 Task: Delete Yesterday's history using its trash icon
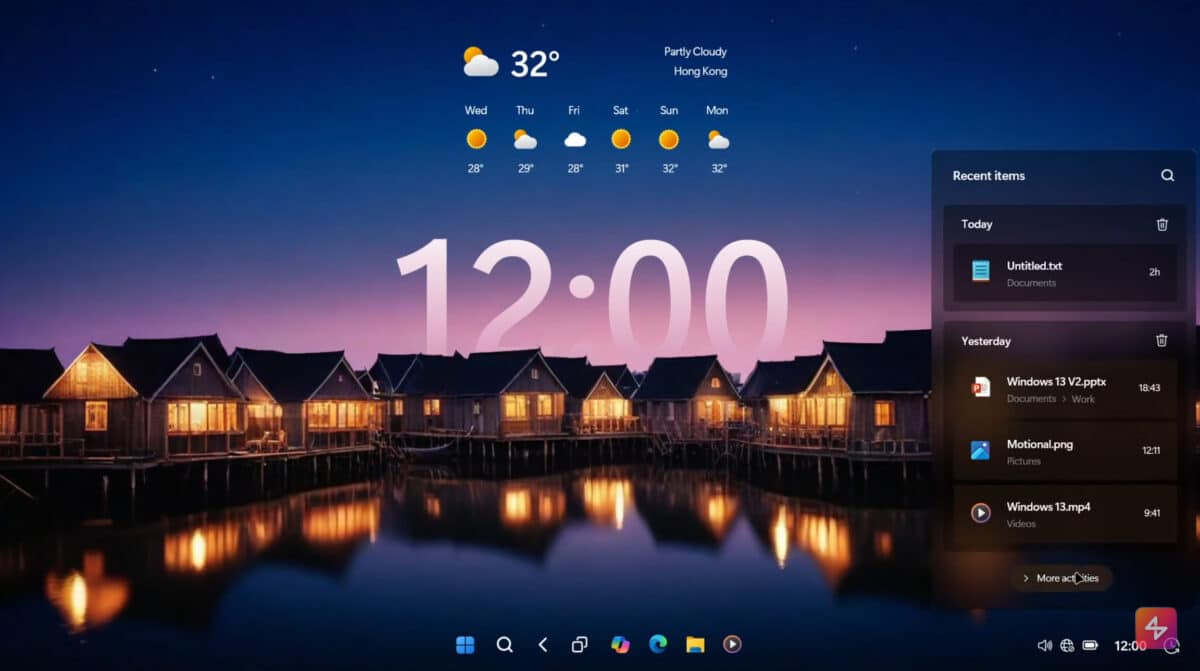1162,341
